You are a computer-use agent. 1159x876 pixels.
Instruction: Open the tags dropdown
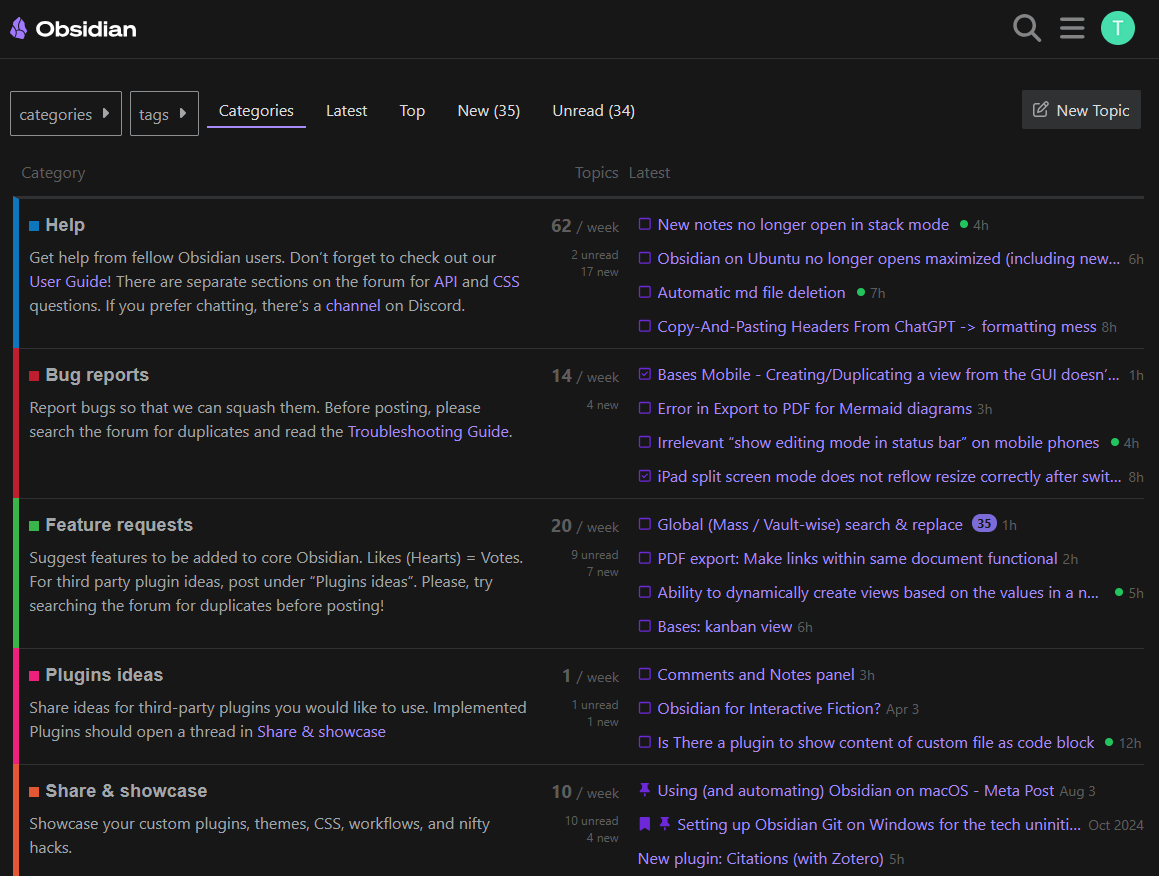[164, 114]
